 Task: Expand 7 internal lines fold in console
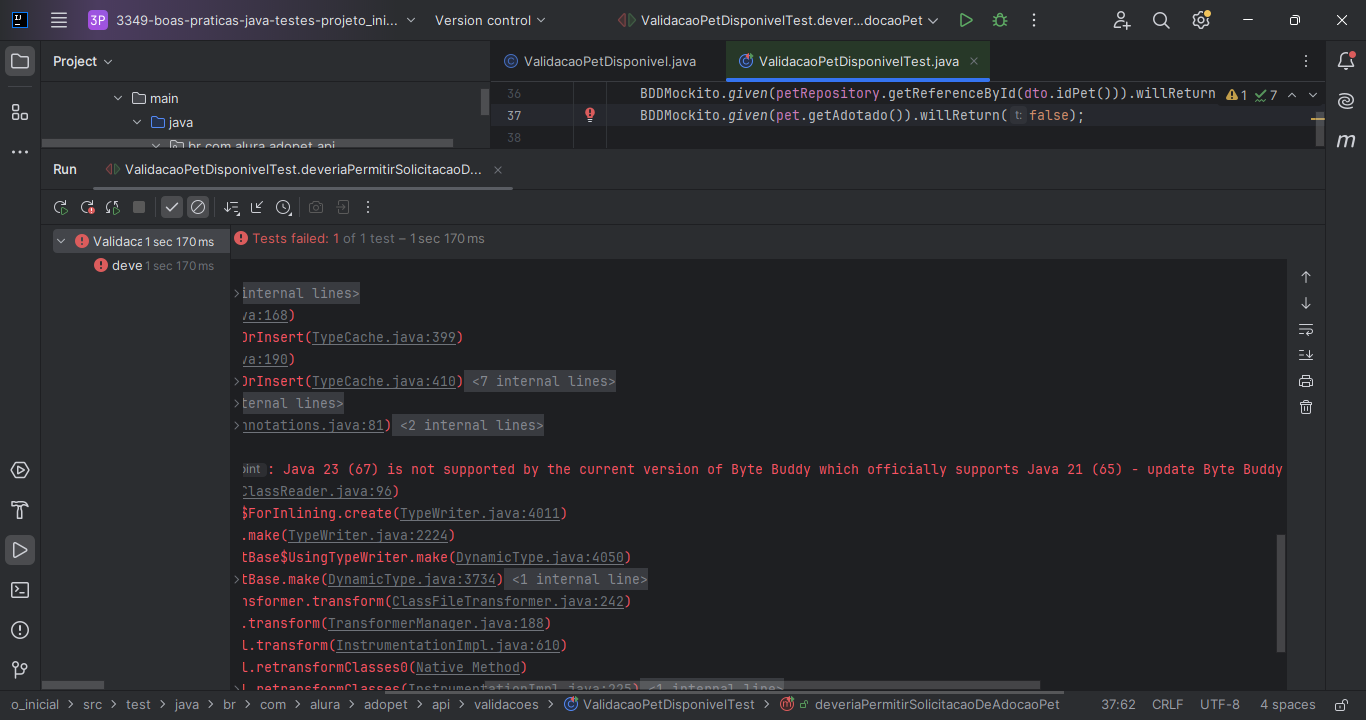point(540,381)
